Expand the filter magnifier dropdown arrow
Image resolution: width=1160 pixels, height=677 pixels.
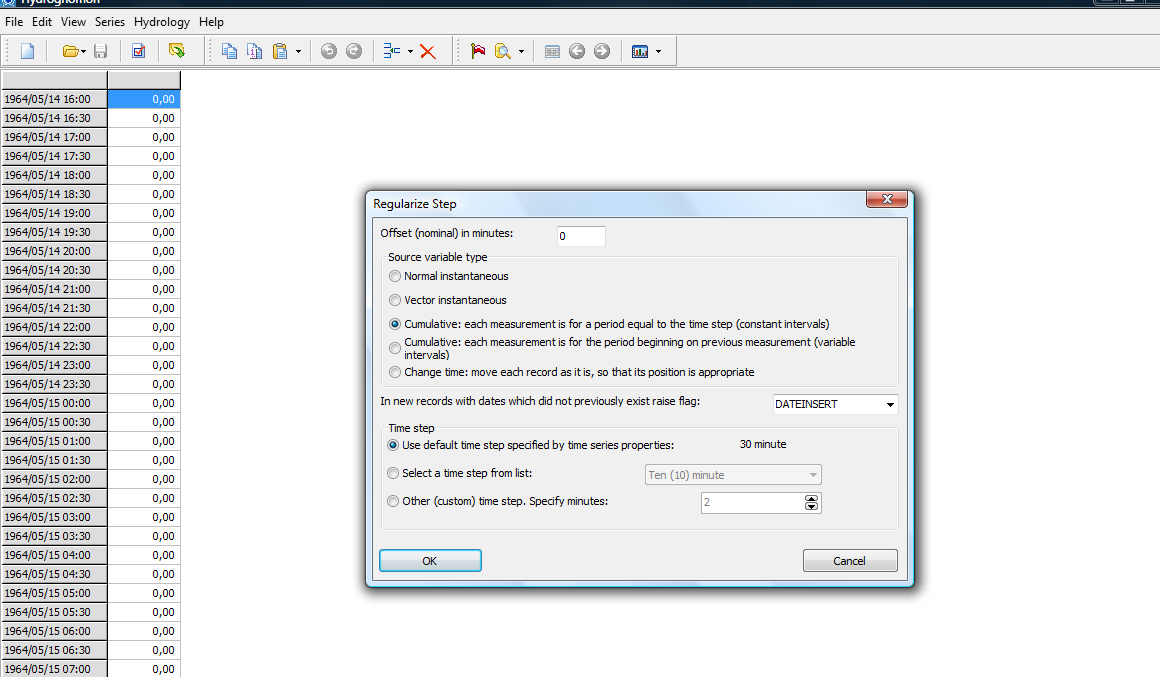tap(522, 52)
